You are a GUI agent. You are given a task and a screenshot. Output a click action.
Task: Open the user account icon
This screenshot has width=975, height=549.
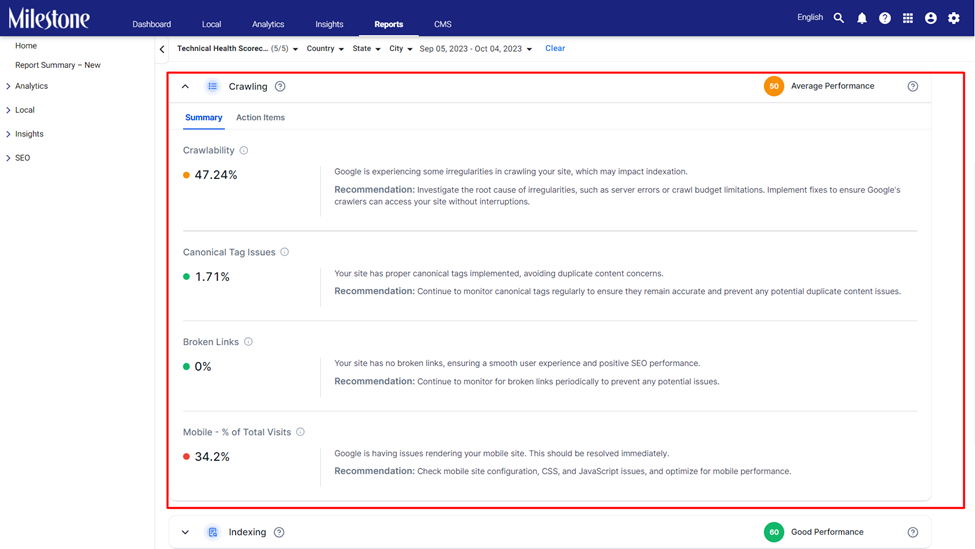[x=931, y=18]
